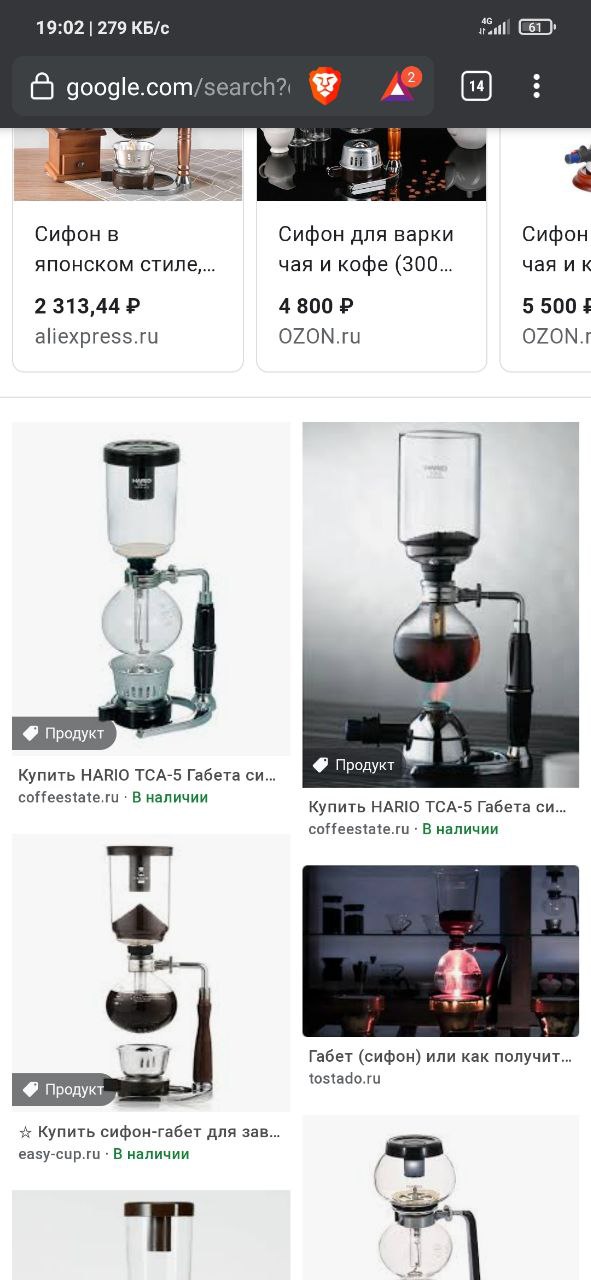Viewport: 591px width, 1280px height.
Task: Open the browser three-dot menu
Action: click(x=537, y=86)
